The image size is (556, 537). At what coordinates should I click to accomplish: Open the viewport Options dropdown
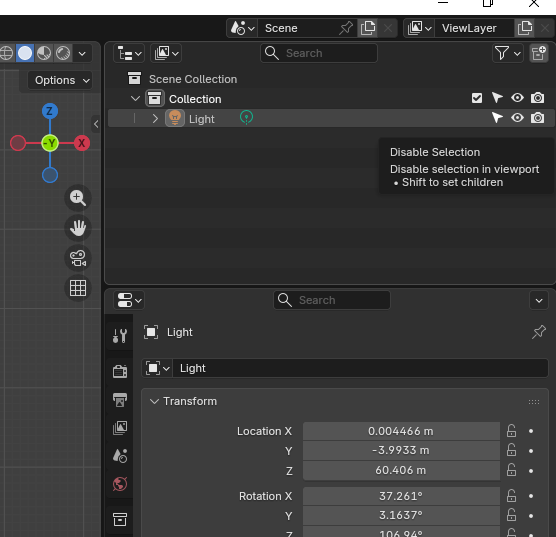click(61, 81)
